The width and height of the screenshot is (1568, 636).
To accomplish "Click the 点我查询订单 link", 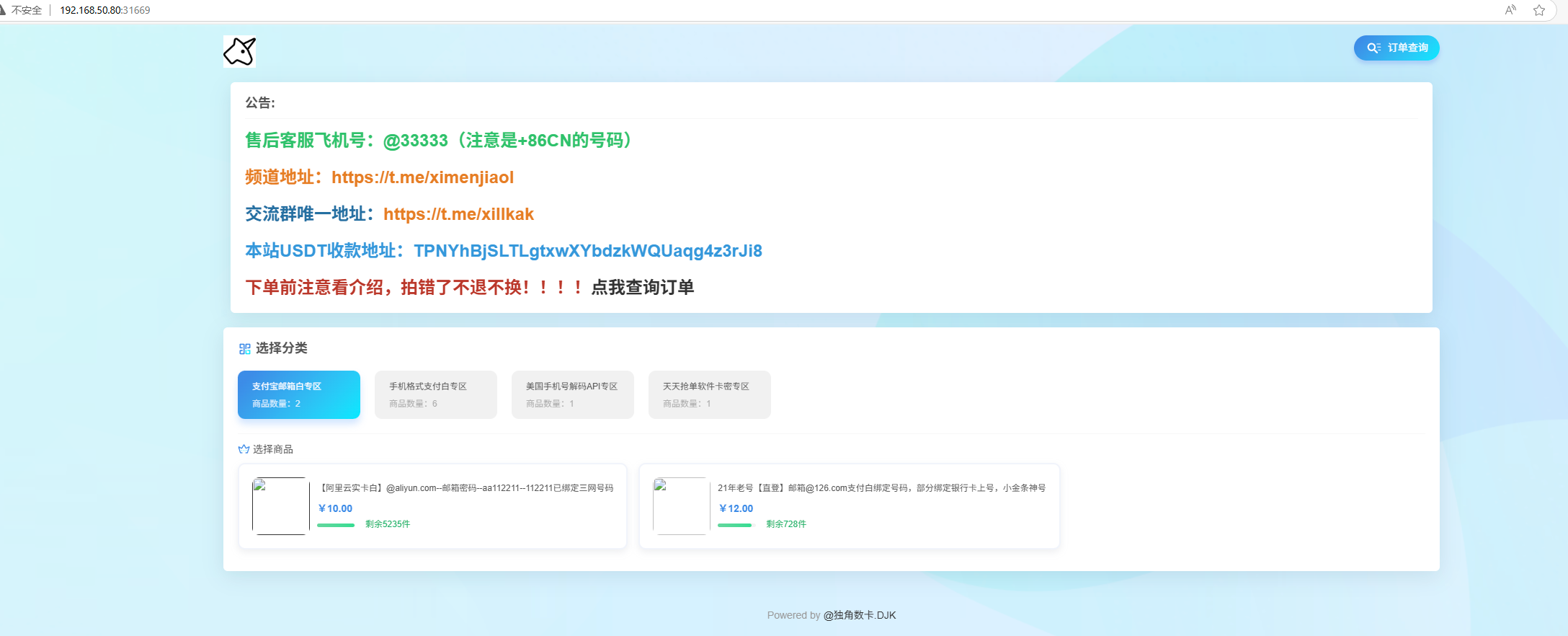I will click(643, 288).
